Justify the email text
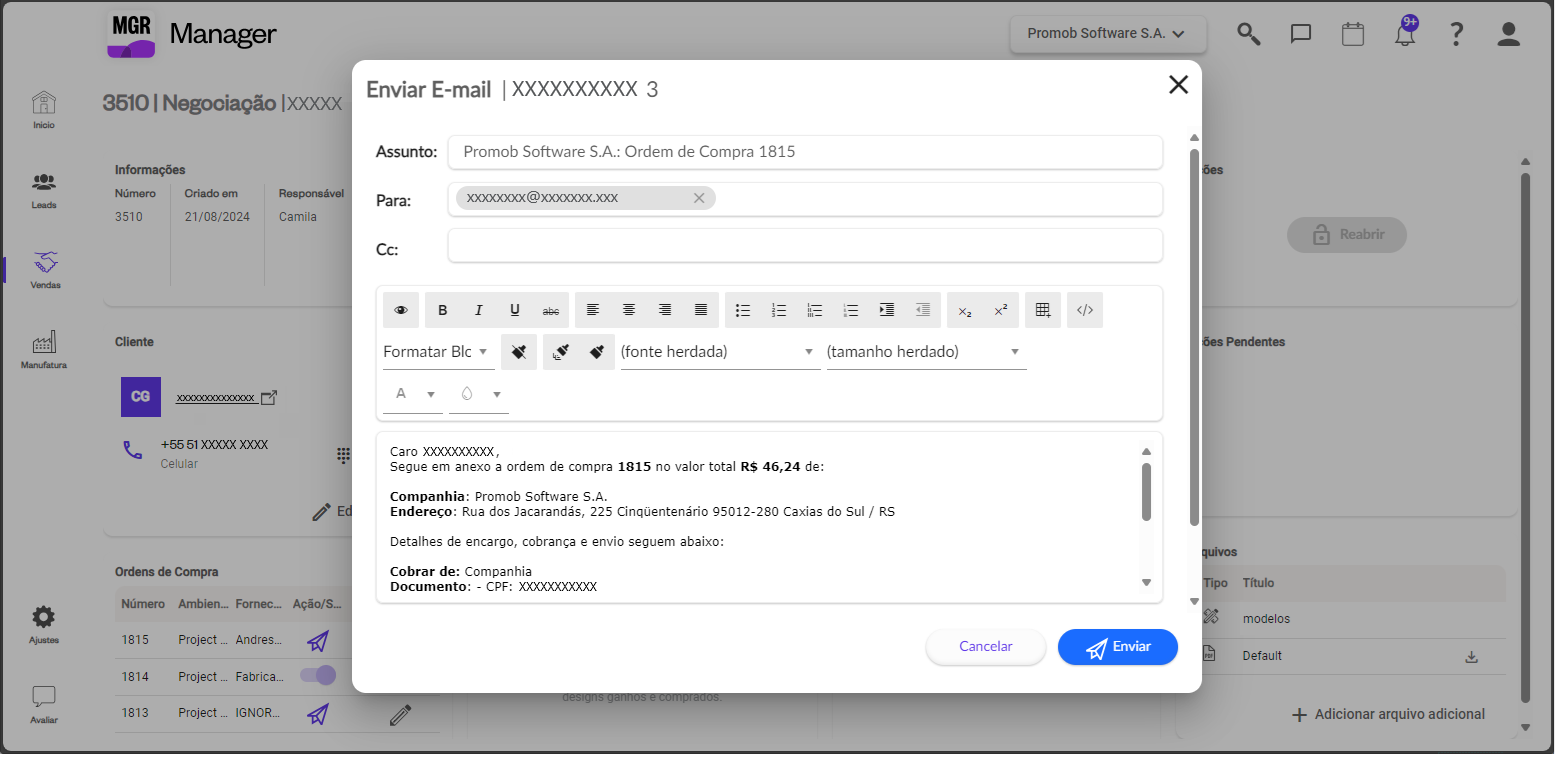 coord(701,310)
